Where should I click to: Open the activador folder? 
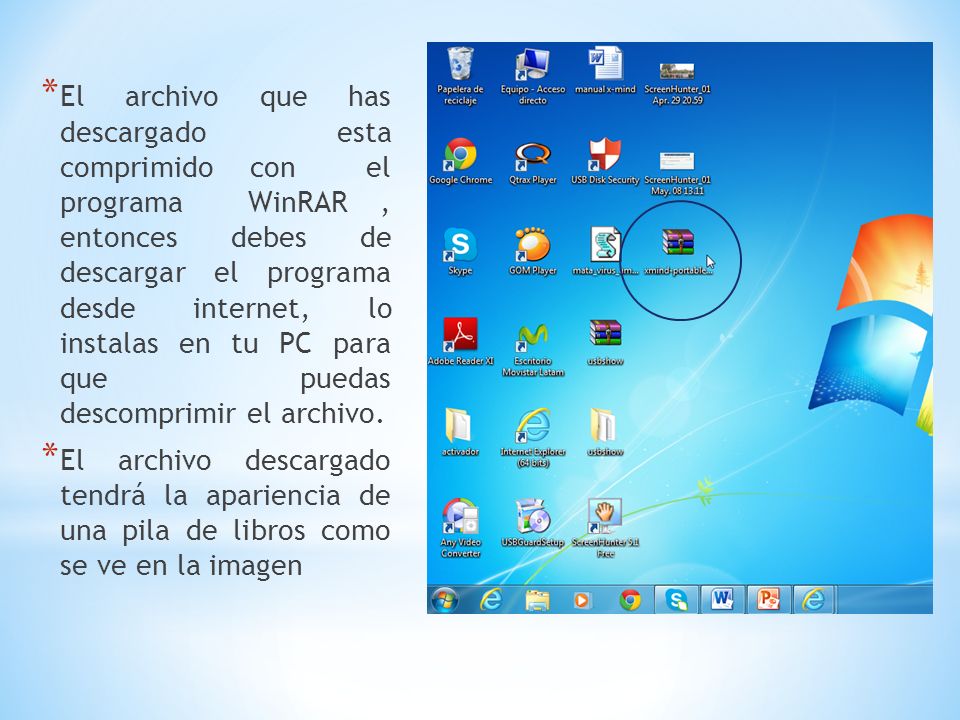click(x=460, y=432)
